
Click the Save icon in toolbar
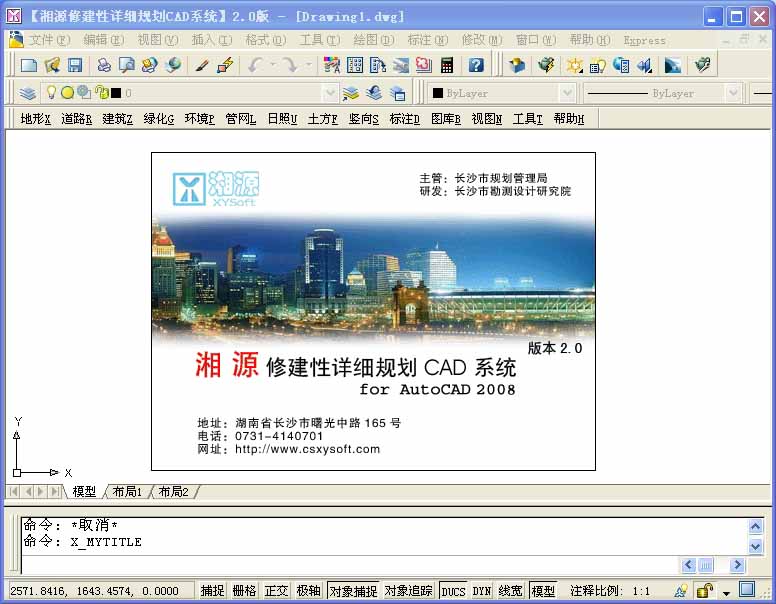point(75,65)
